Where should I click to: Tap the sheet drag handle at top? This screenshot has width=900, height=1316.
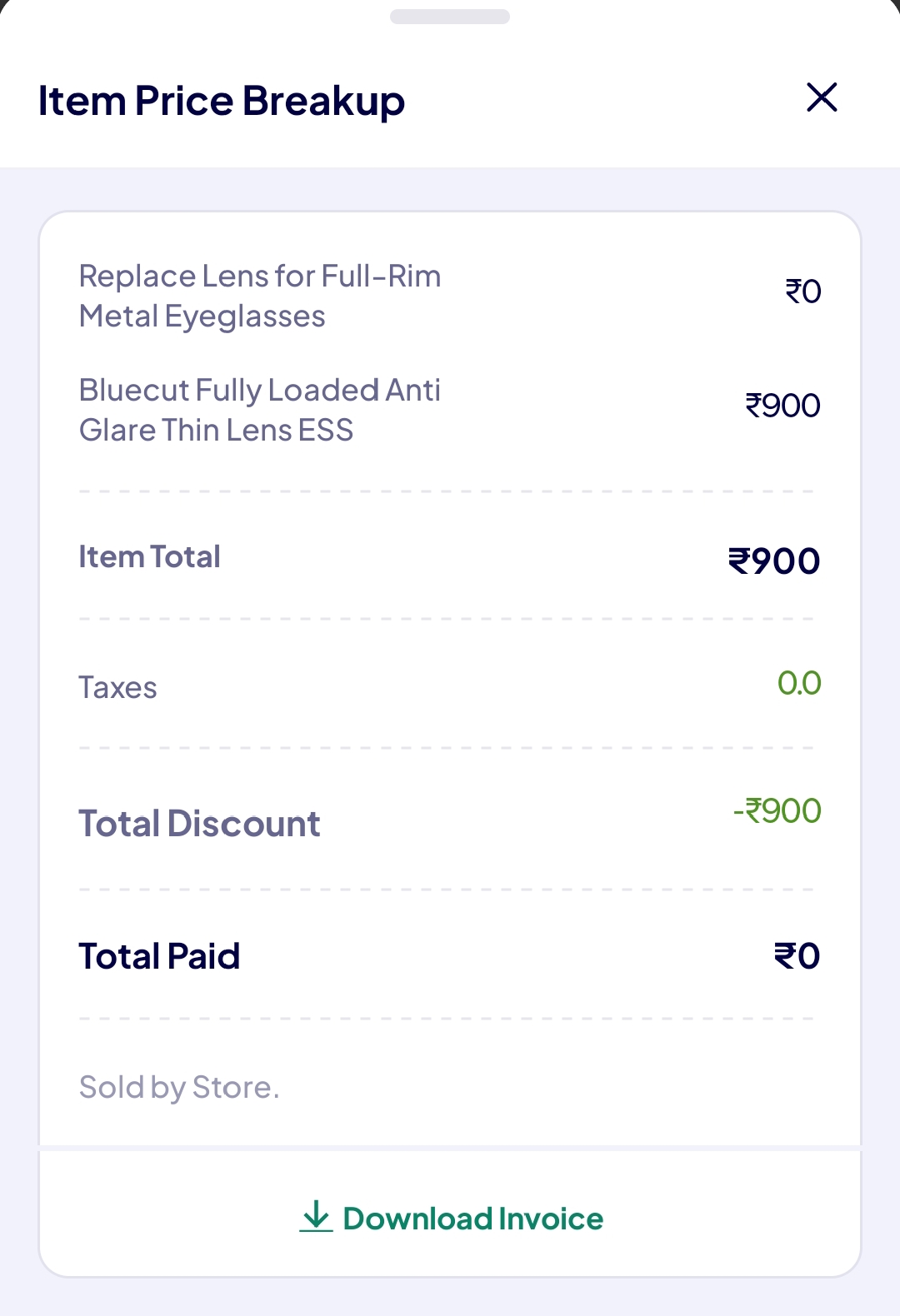pos(450,17)
